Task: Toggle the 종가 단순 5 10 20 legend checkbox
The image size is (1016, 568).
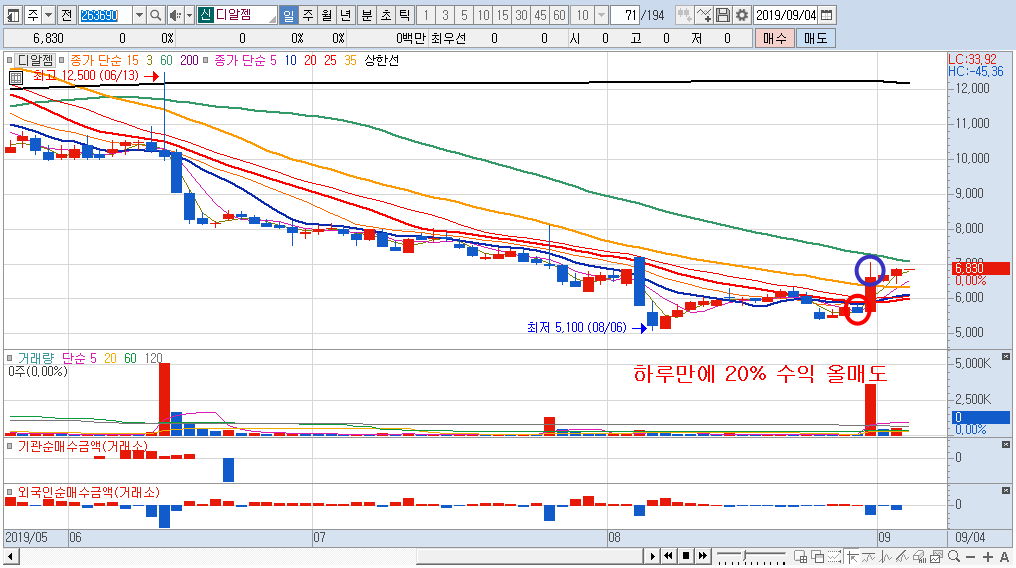Action: point(205,60)
